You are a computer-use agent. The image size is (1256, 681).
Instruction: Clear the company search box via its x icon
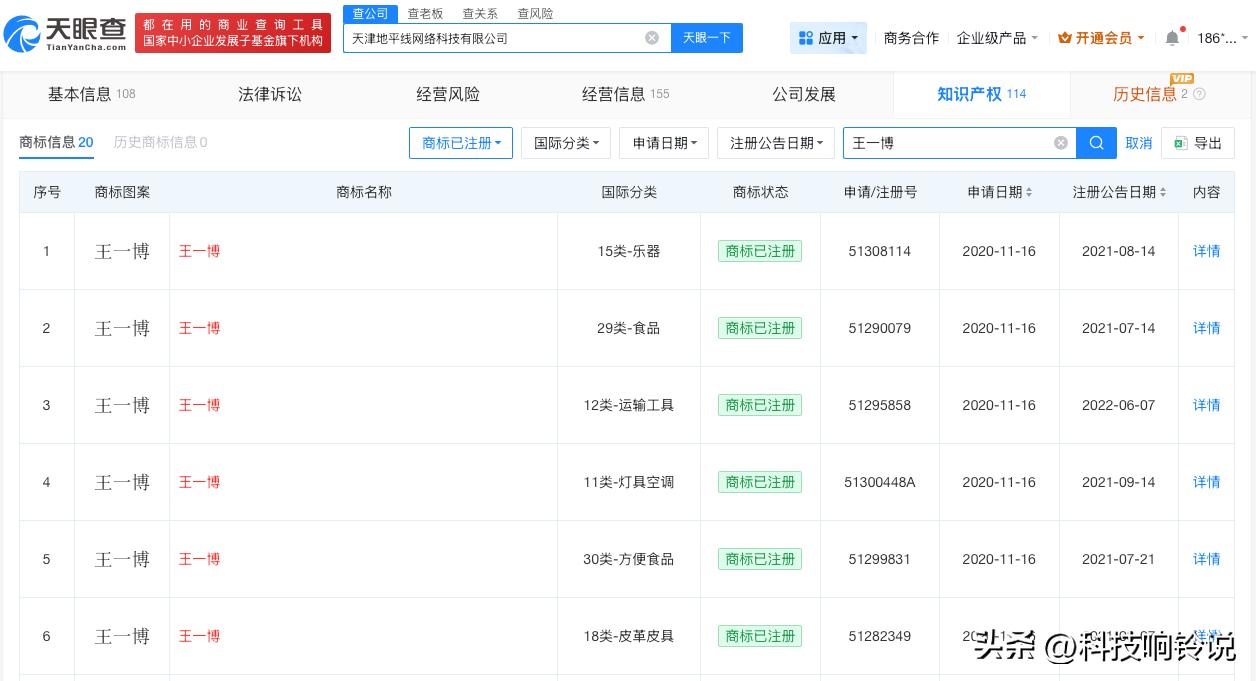click(652, 37)
